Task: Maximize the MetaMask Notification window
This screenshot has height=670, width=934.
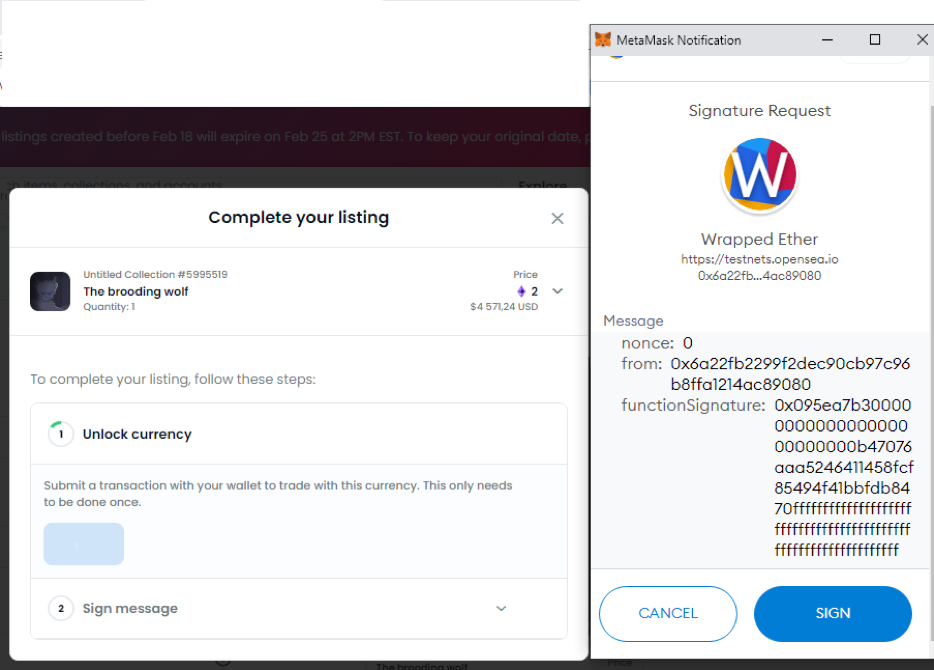Action: click(875, 40)
